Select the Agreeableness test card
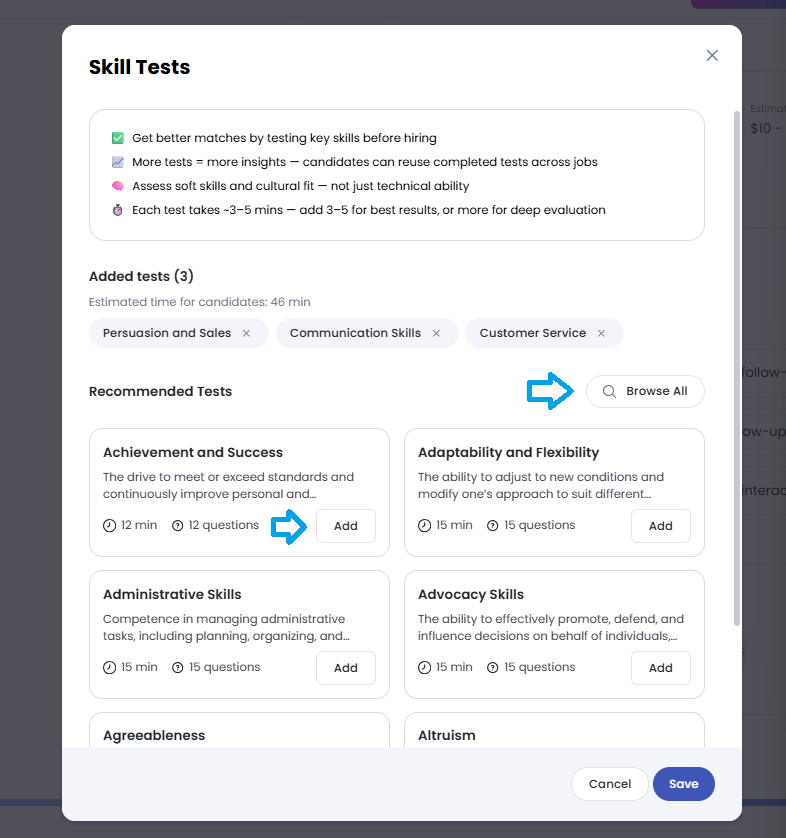 coord(239,731)
